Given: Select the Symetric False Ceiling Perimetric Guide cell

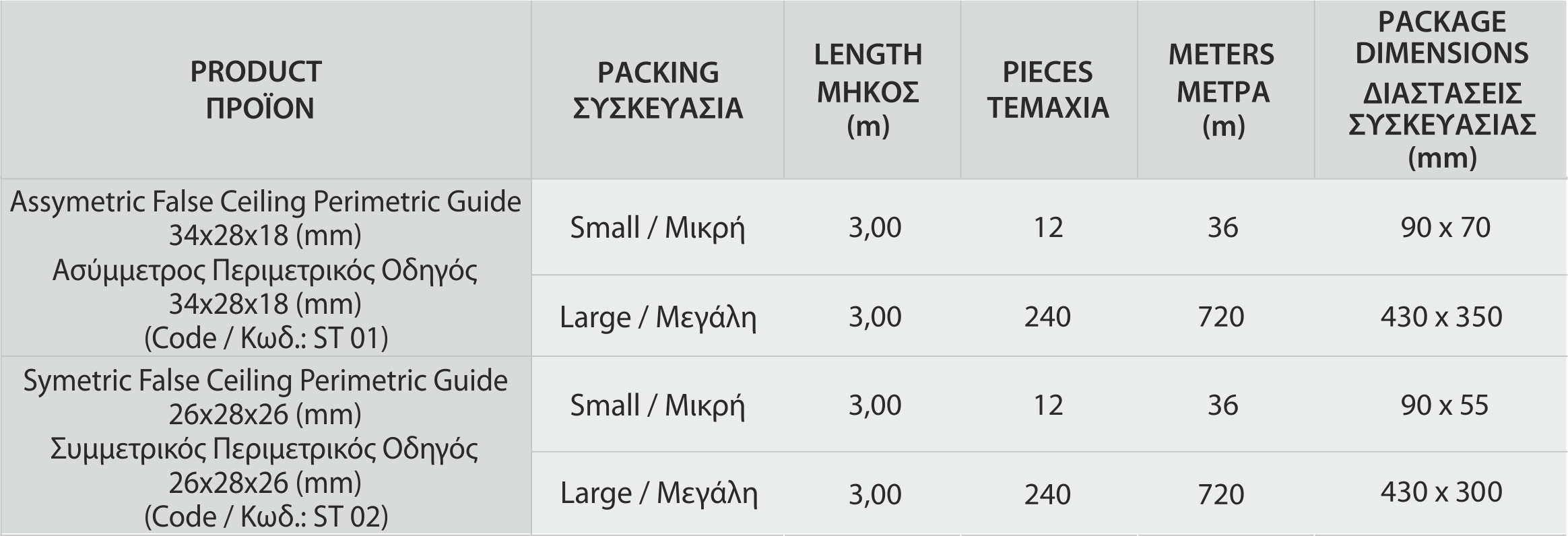Looking at the screenshot, I should (x=265, y=447).
